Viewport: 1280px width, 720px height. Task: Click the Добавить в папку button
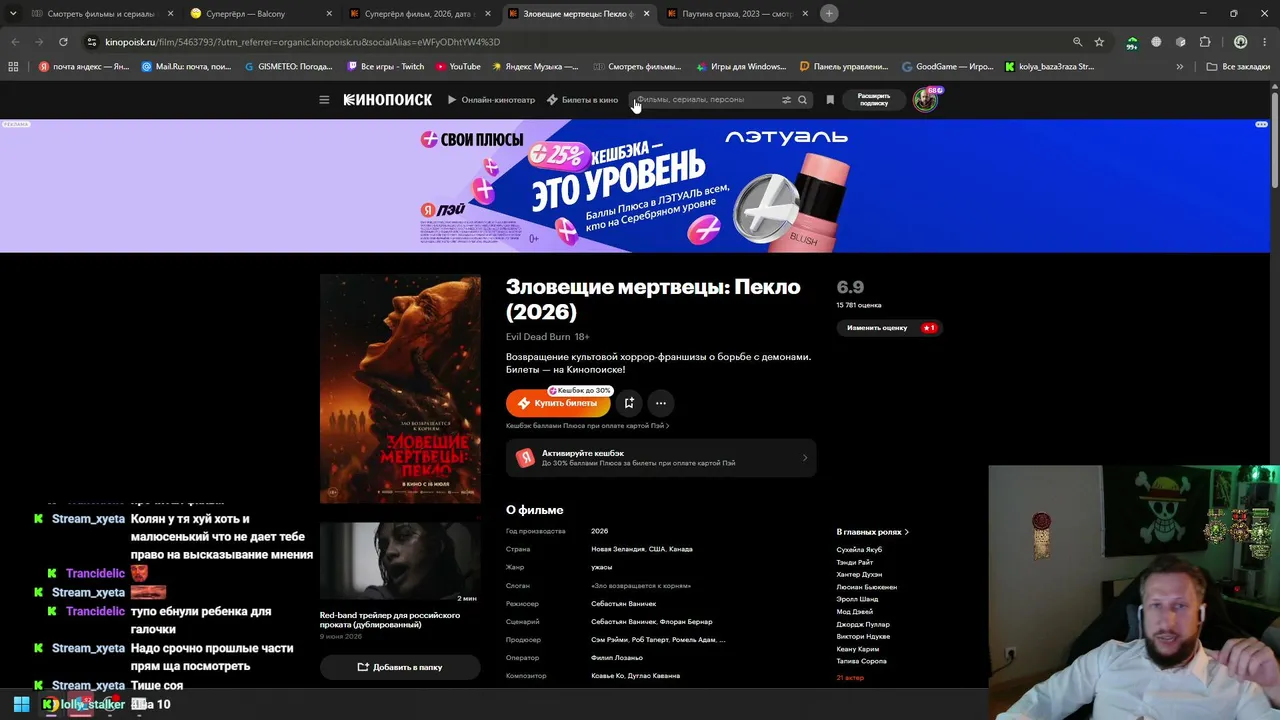click(400, 667)
